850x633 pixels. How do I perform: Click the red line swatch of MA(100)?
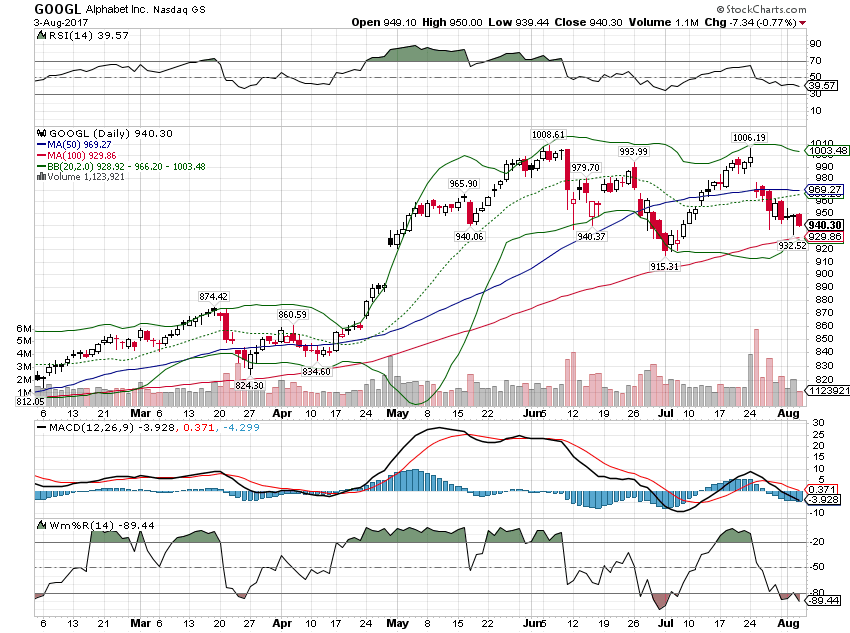point(41,156)
